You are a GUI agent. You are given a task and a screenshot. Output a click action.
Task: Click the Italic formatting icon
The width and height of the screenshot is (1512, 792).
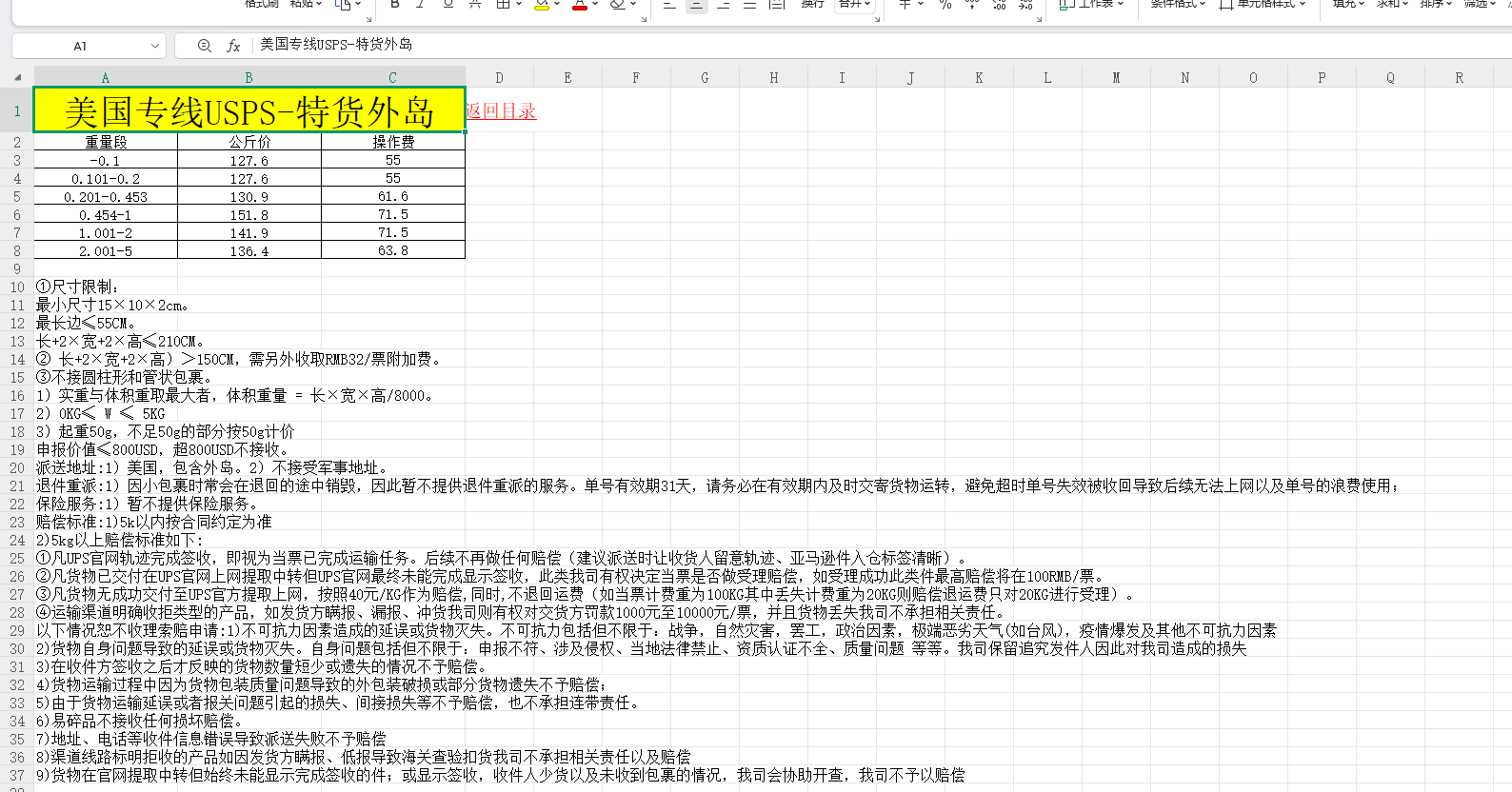pyautogui.click(x=421, y=5)
